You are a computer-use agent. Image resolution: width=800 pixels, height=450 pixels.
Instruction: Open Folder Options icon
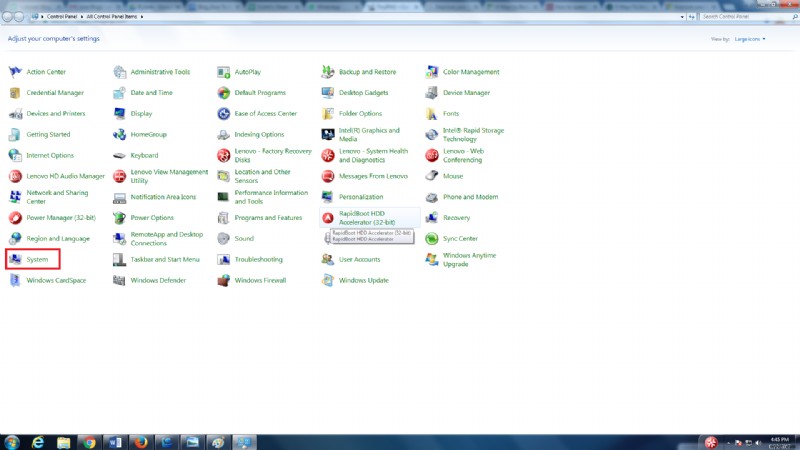coord(328,114)
